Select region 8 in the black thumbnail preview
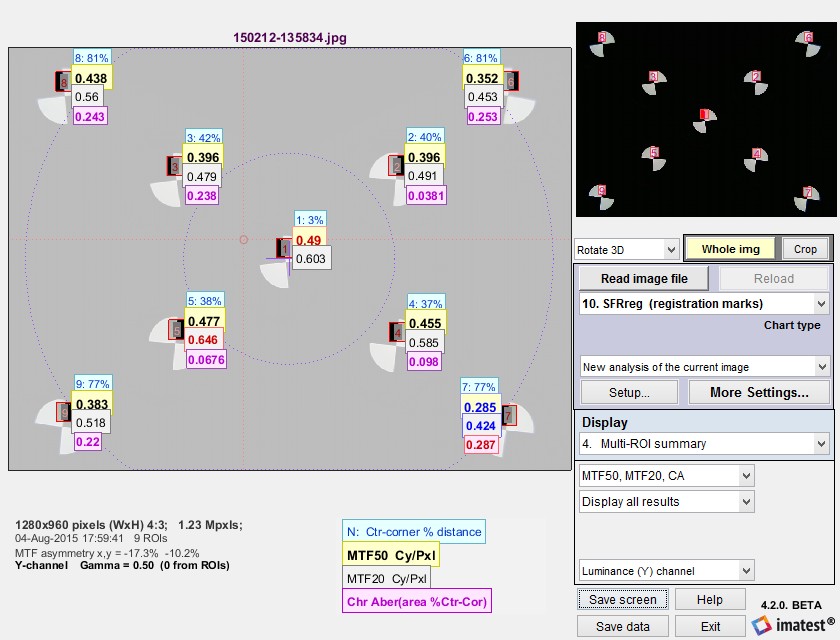840x640 pixels. tap(602, 37)
